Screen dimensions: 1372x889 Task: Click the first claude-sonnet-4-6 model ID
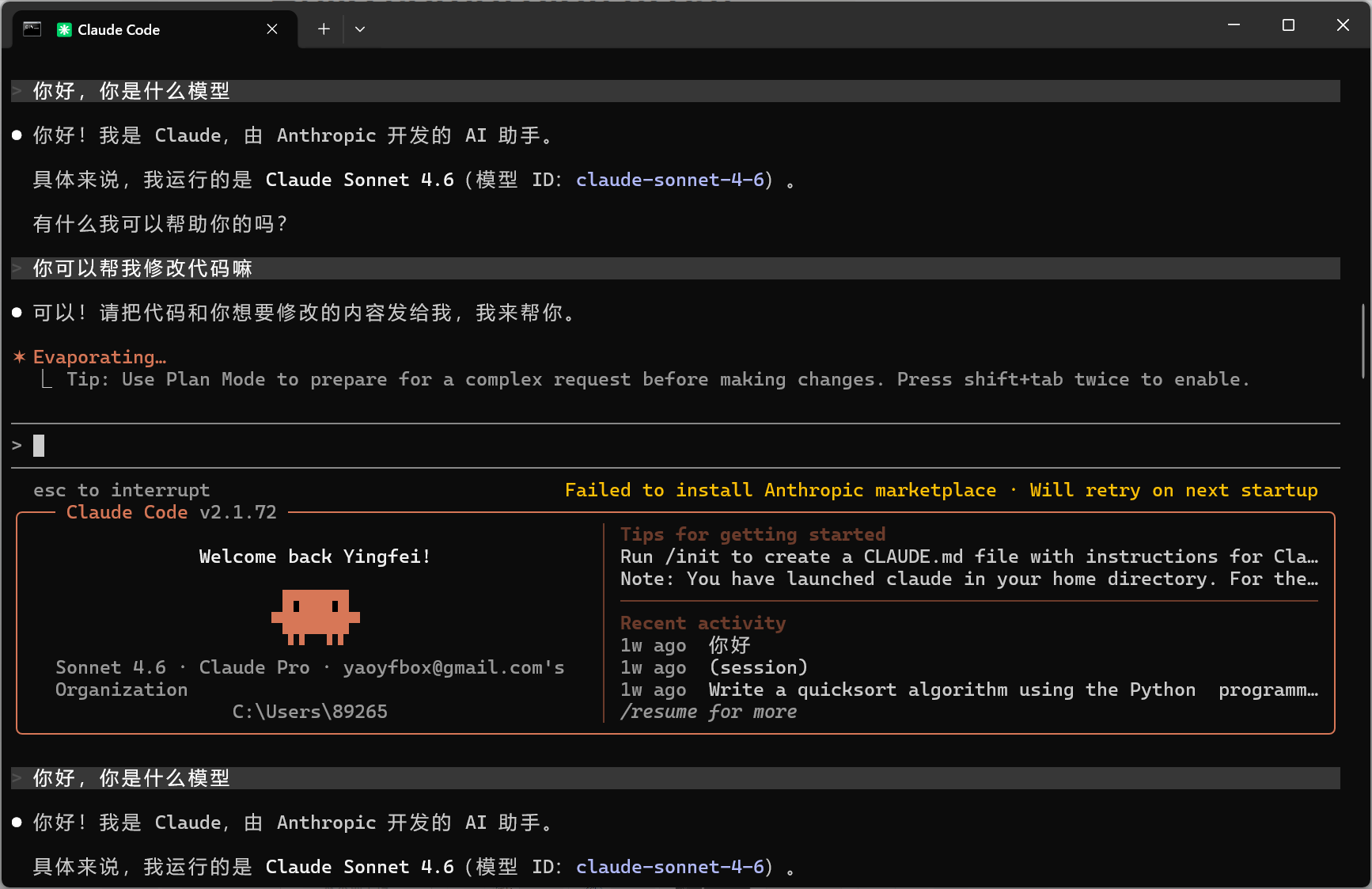pyautogui.click(x=670, y=180)
